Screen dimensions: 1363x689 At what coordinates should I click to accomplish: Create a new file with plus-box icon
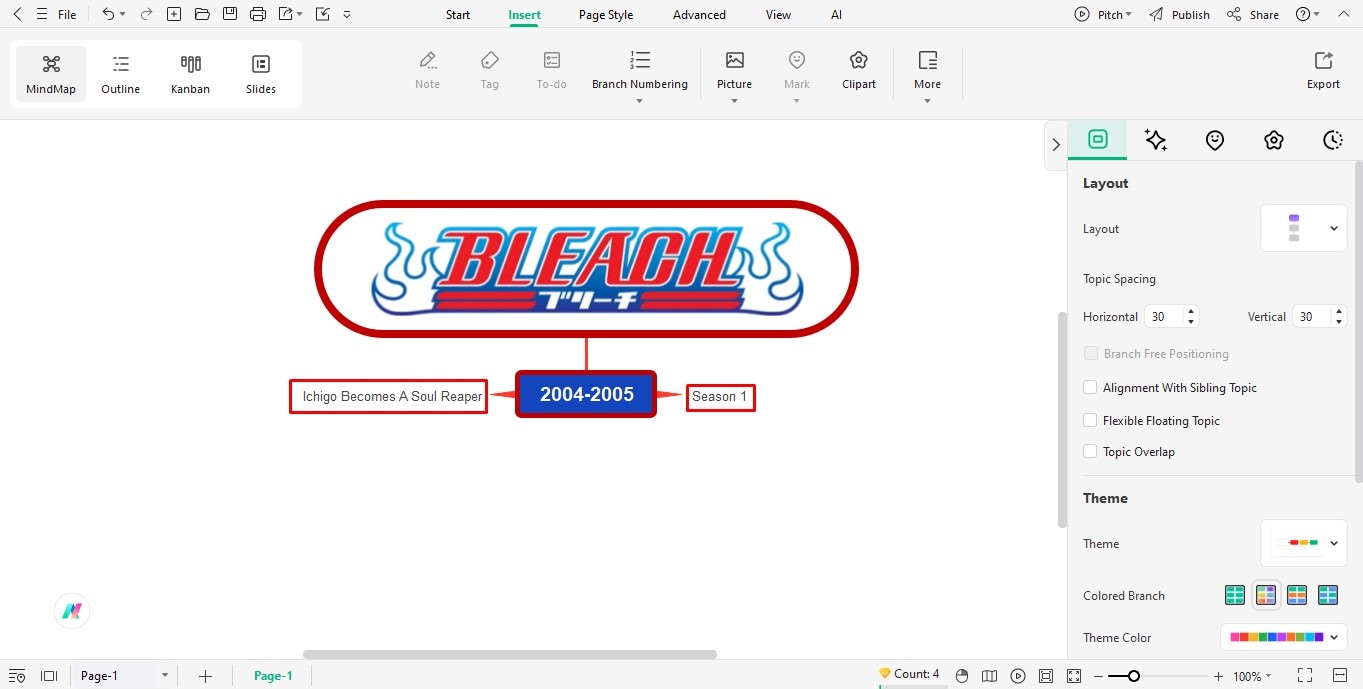(174, 14)
